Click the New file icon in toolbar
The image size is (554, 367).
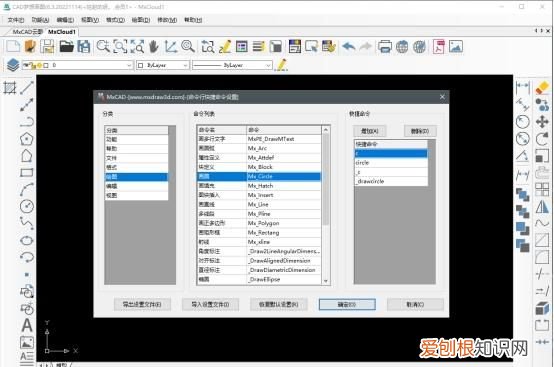click(x=13, y=46)
